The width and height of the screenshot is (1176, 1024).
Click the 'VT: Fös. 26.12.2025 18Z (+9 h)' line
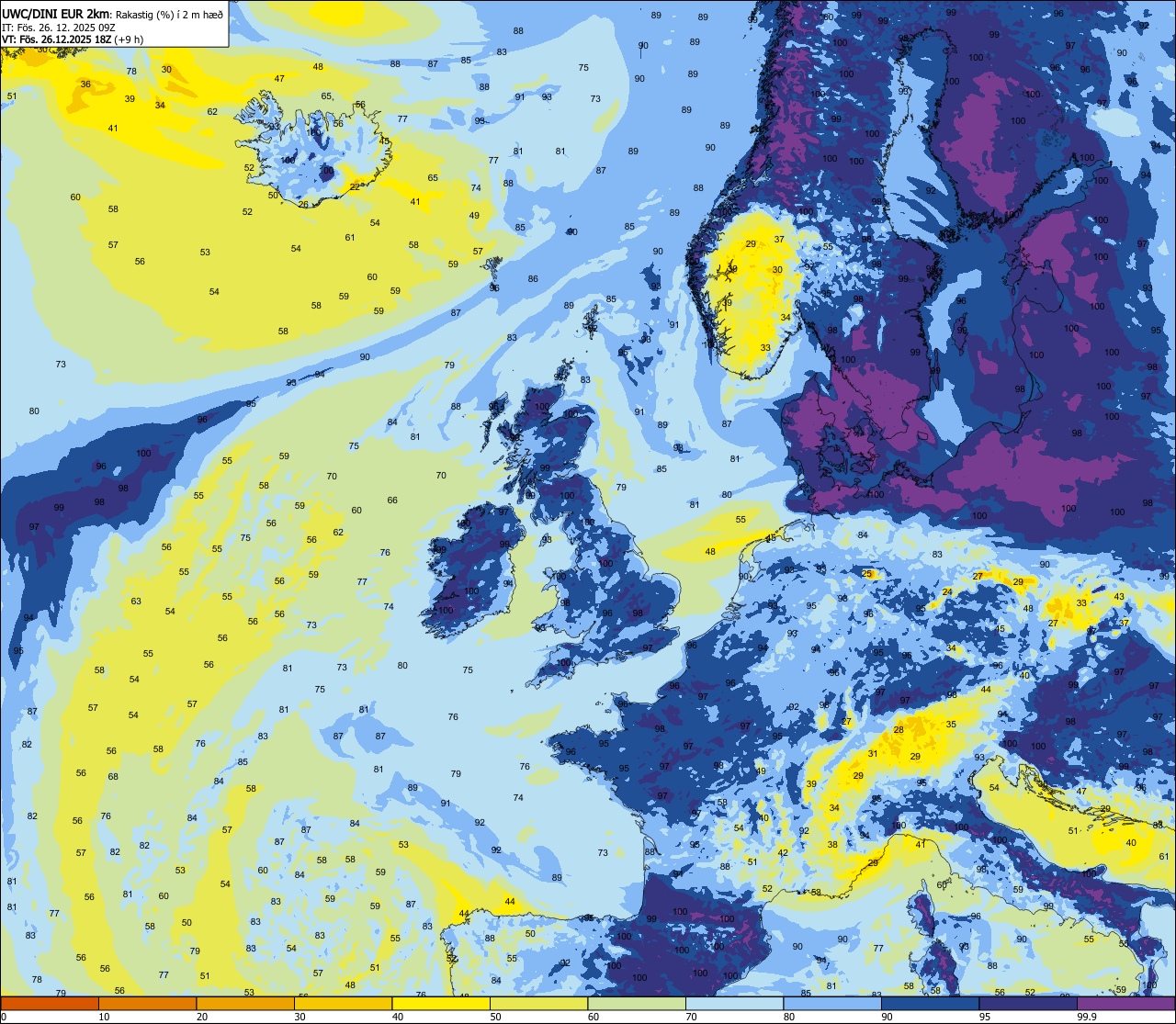pyautogui.click(x=72, y=39)
